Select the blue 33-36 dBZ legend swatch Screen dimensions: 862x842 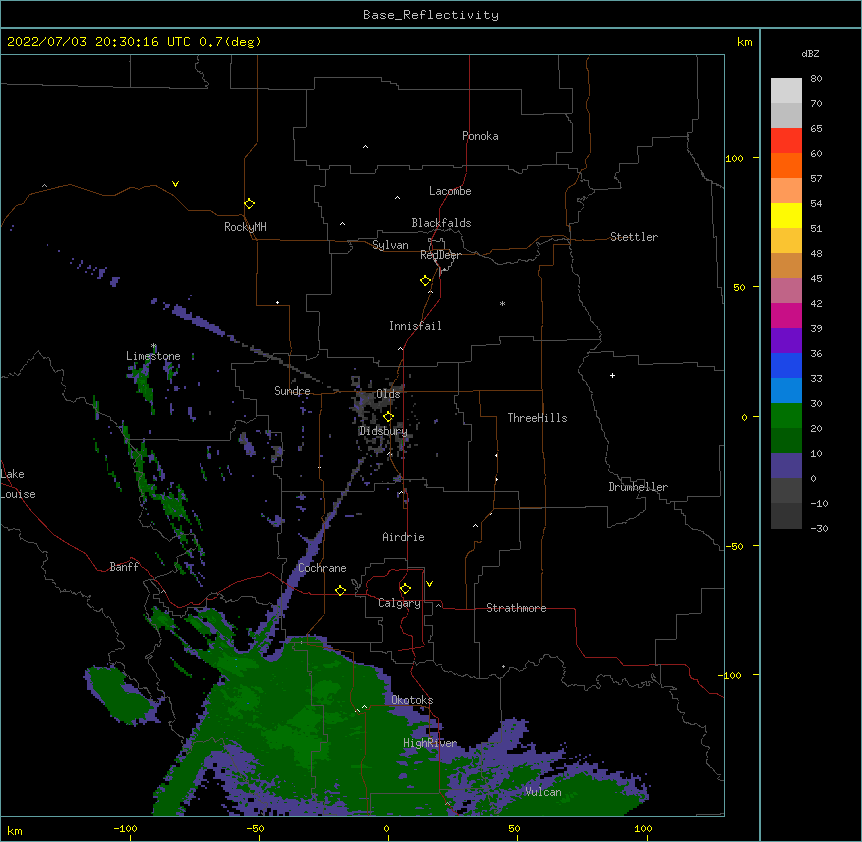786,365
